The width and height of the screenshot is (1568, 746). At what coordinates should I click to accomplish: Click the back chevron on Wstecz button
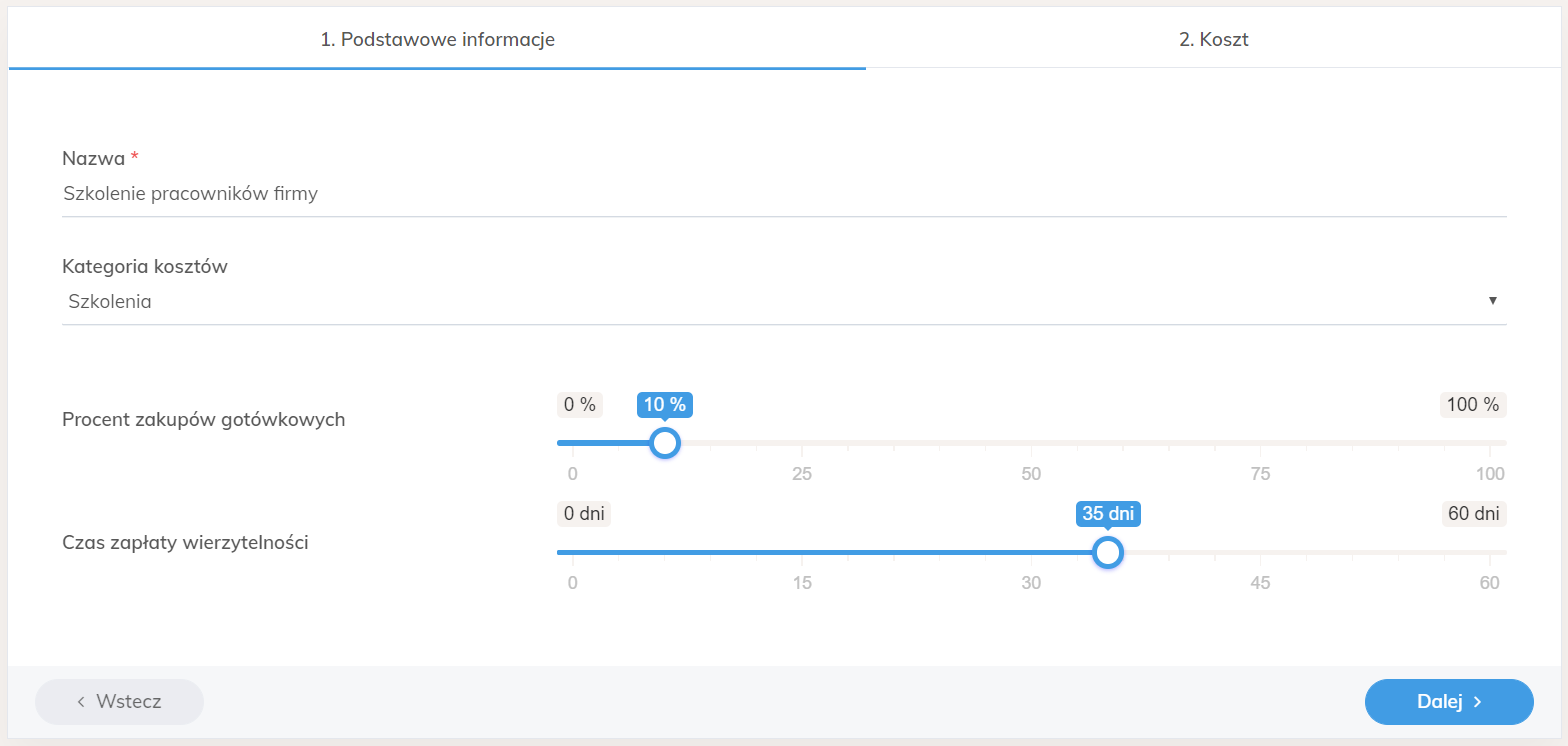click(80, 702)
